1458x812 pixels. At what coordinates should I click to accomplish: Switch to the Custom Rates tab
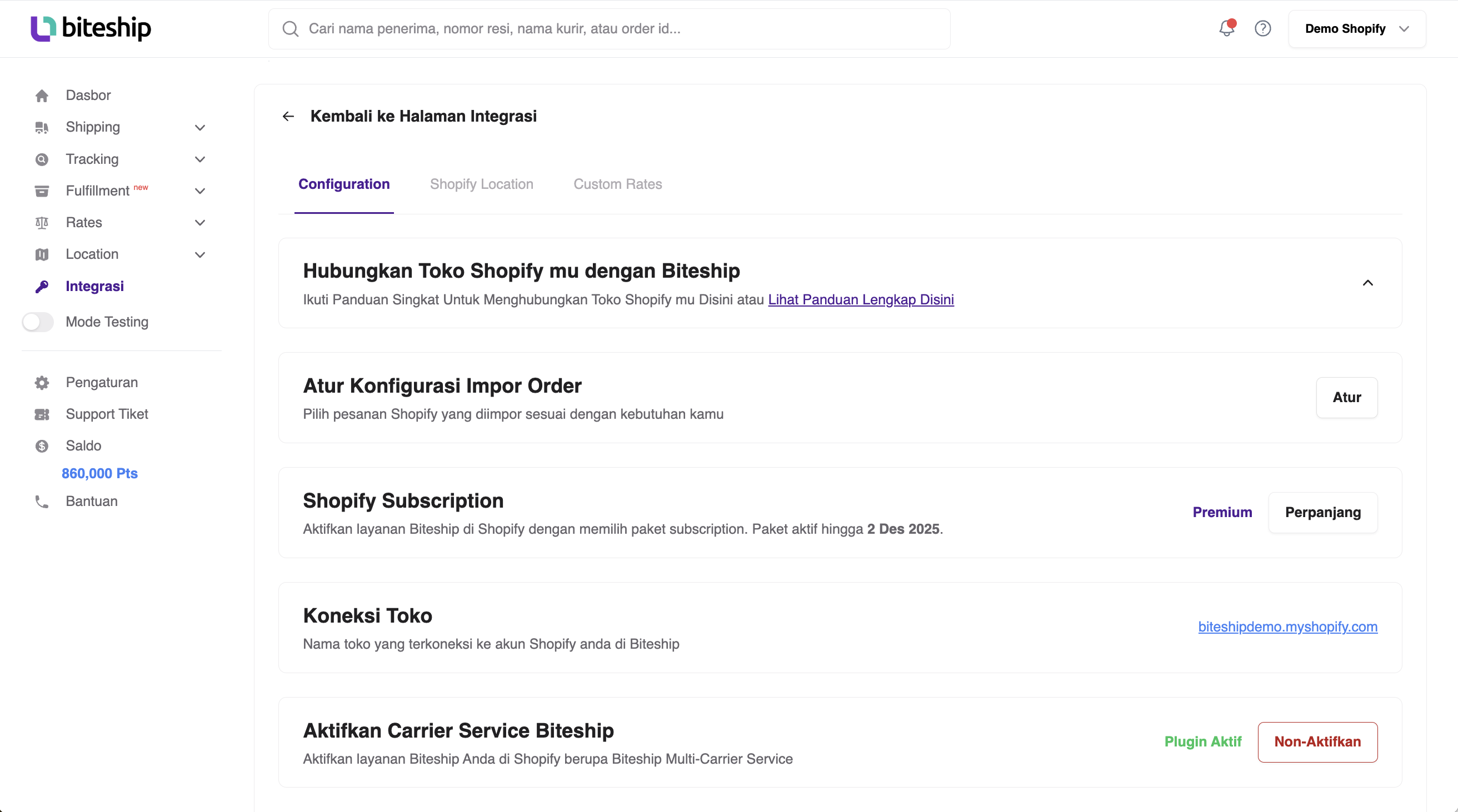coord(617,184)
